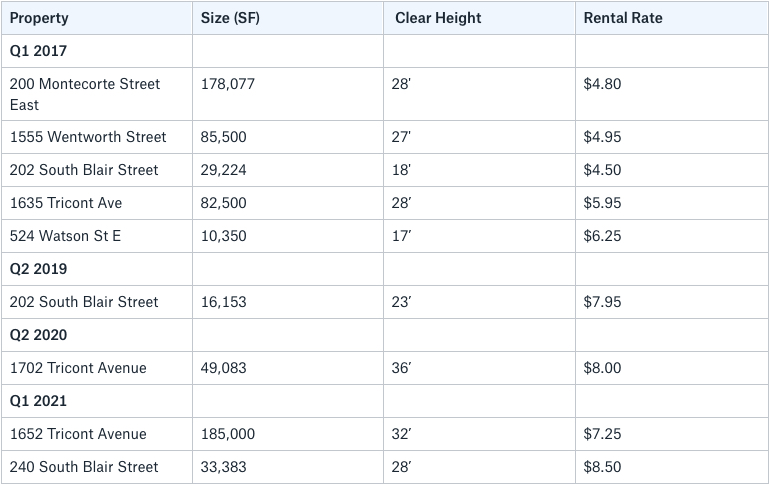Click the $4.95 rental rate cell
The image size is (770, 485).
(x=672, y=137)
